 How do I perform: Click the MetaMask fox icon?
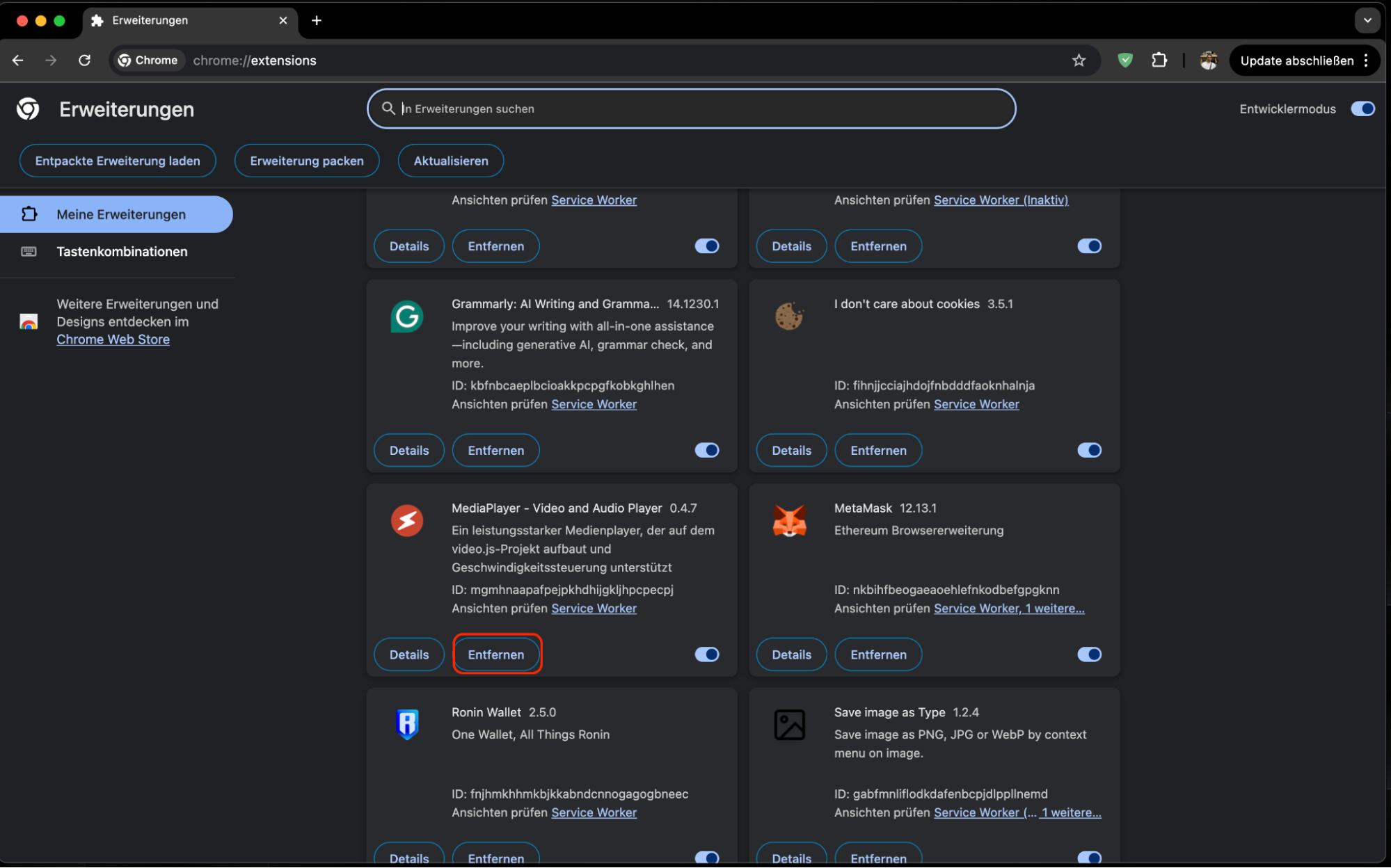click(789, 521)
